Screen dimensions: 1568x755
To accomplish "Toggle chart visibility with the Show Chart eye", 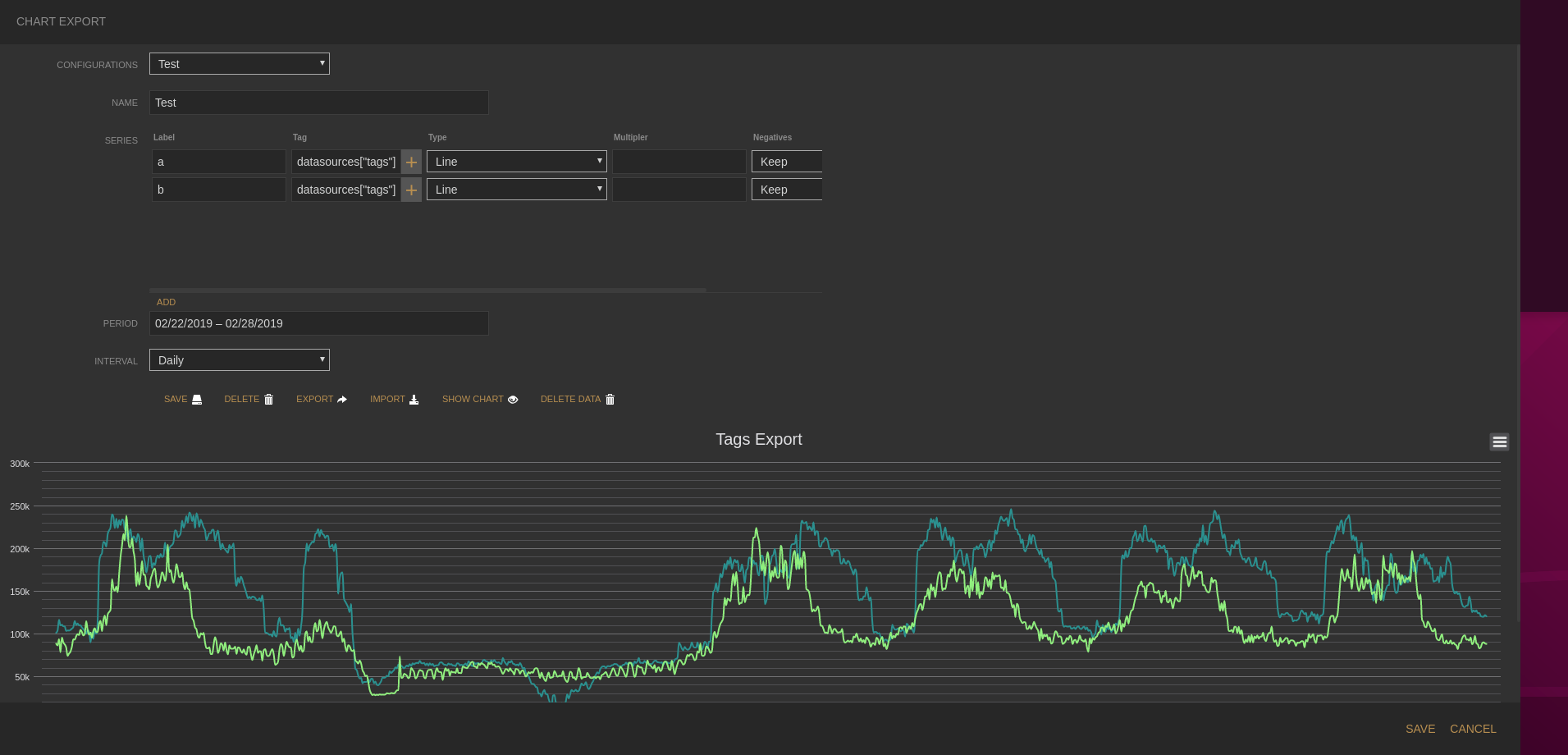I will coord(514,399).
